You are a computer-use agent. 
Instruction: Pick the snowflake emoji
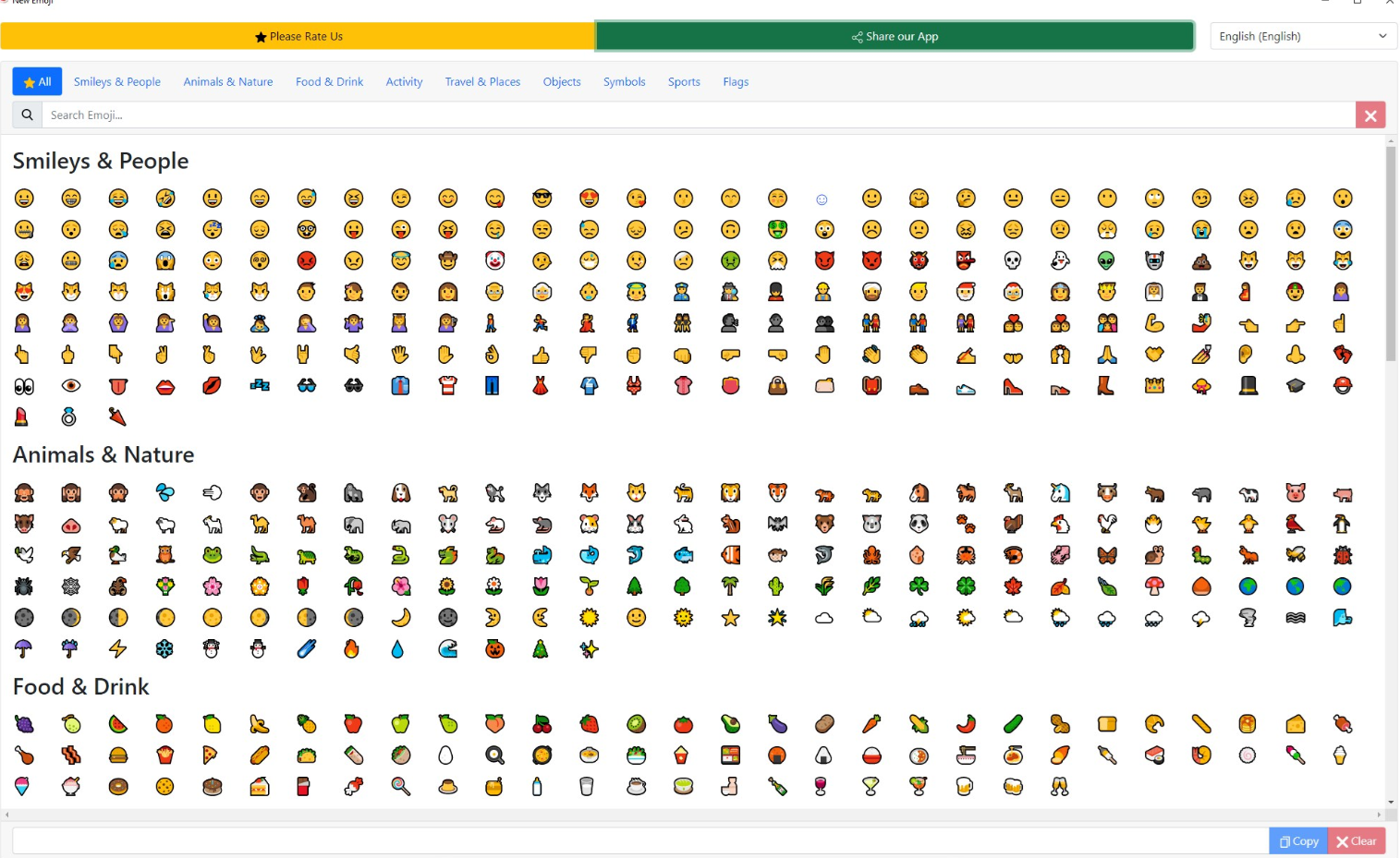[164, 649]
